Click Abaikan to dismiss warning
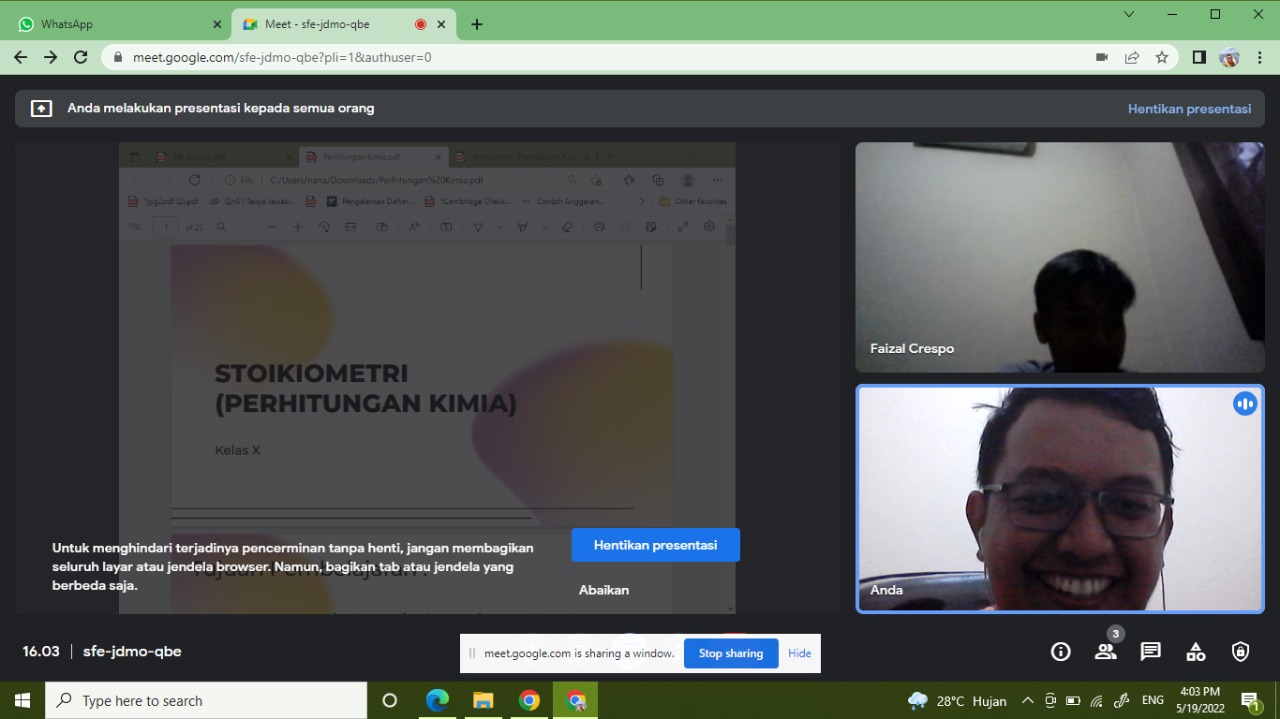The image size is (1280, 719). (604, 590)
